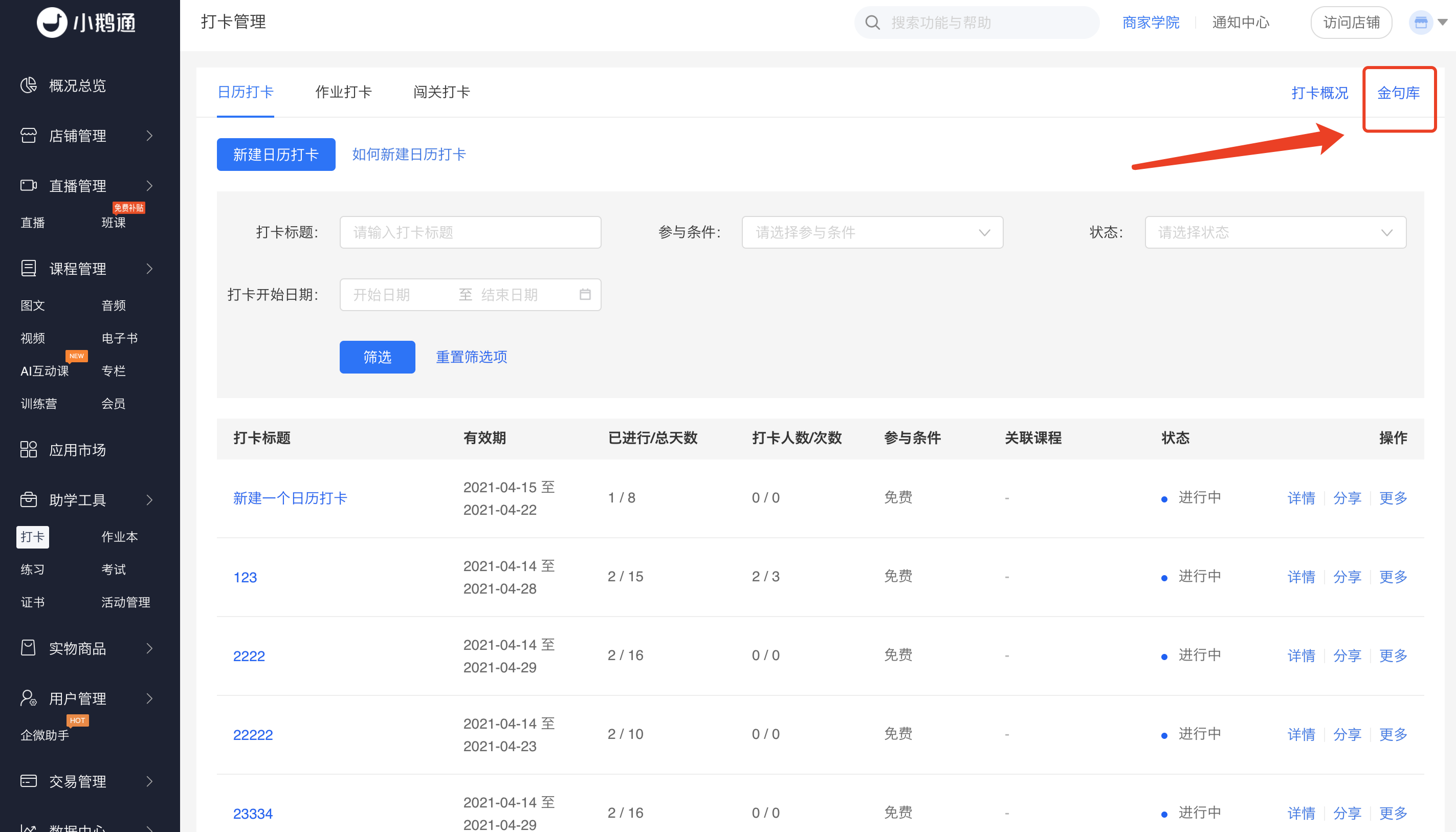Open 新建一个日历打卡 entry
This screenshot has height=832, width=1456.
click(290, 498)
